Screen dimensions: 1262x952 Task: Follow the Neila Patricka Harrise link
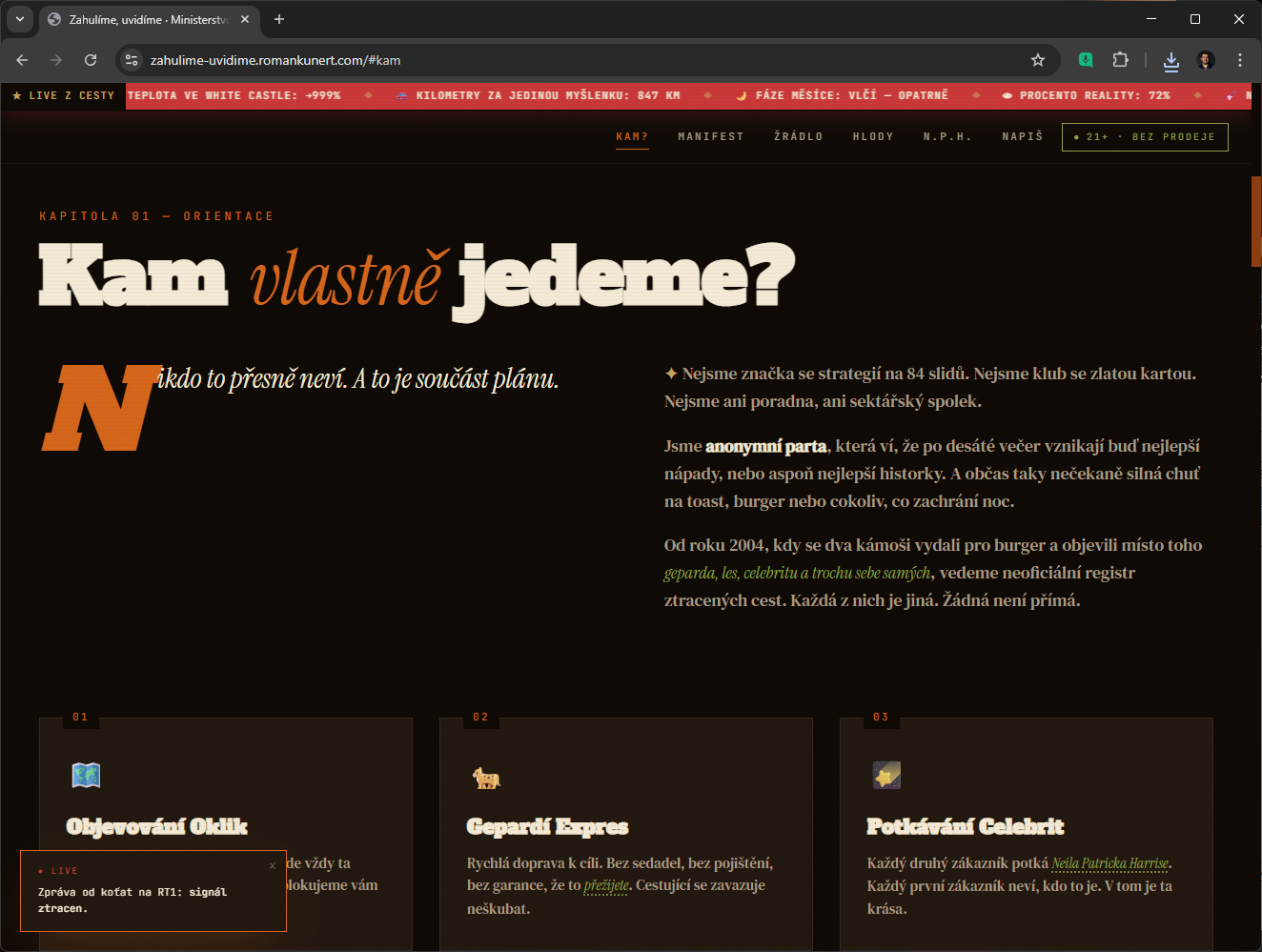(x=1109, y=864)
